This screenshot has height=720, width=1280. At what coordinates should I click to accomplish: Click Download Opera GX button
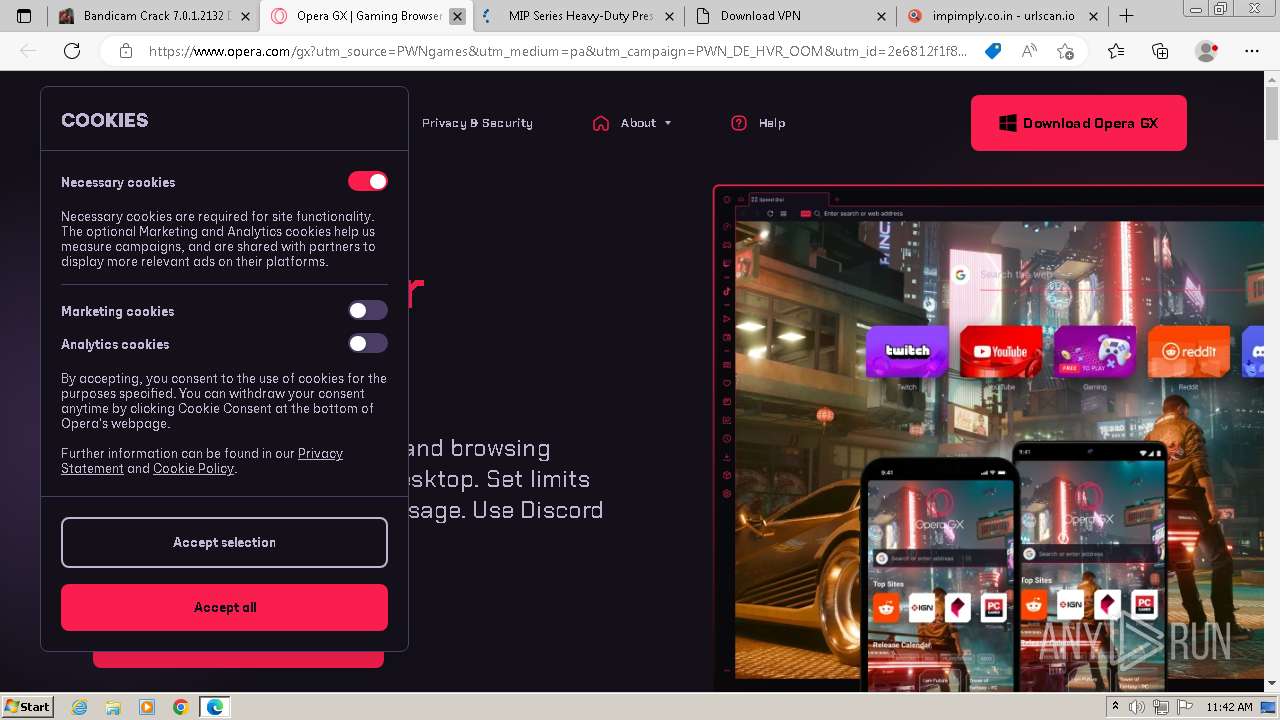coord(1078,123)
